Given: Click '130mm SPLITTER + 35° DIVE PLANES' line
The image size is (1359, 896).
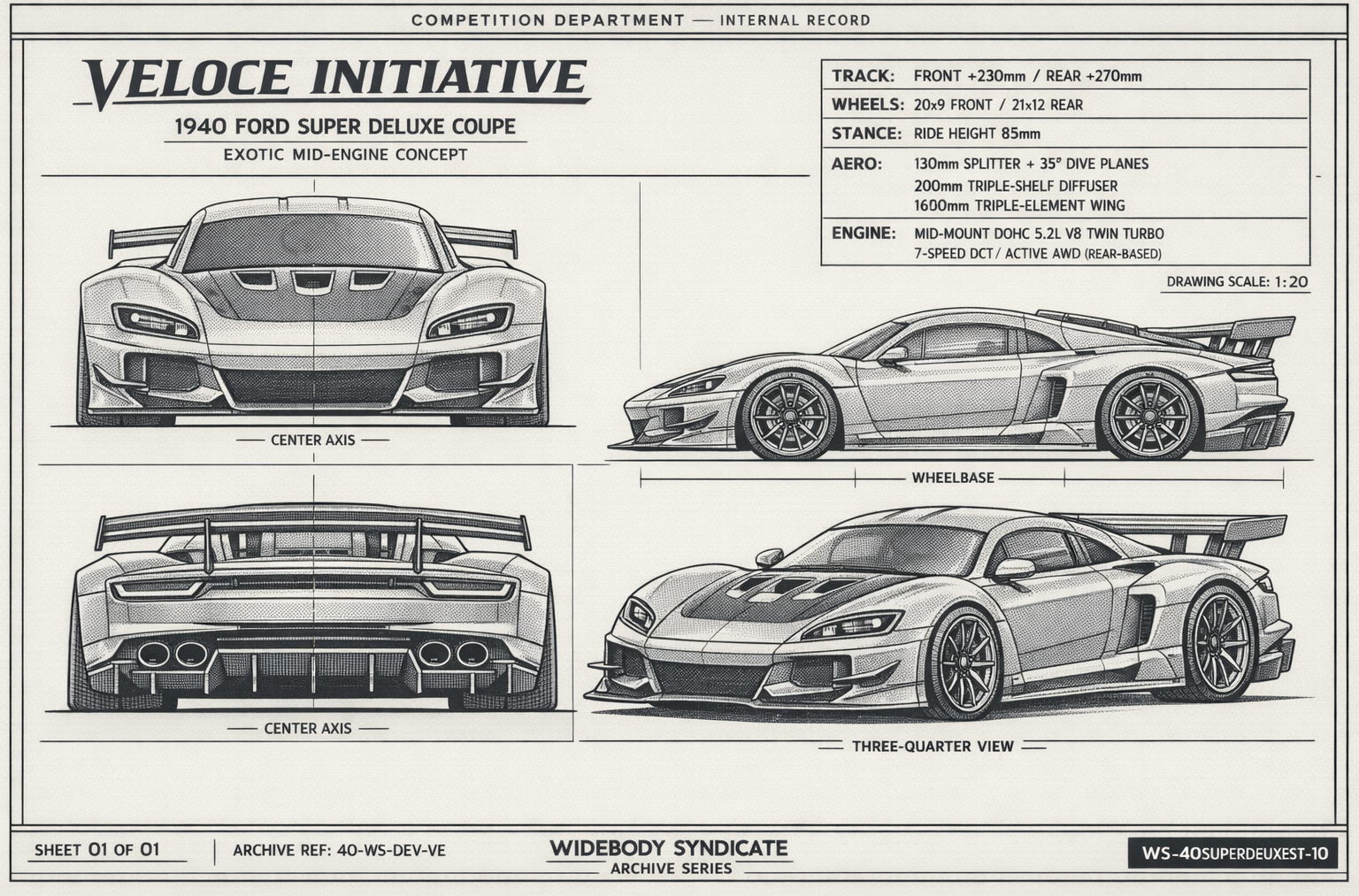Looking at the screenshot, I should tap(1031, 164).
